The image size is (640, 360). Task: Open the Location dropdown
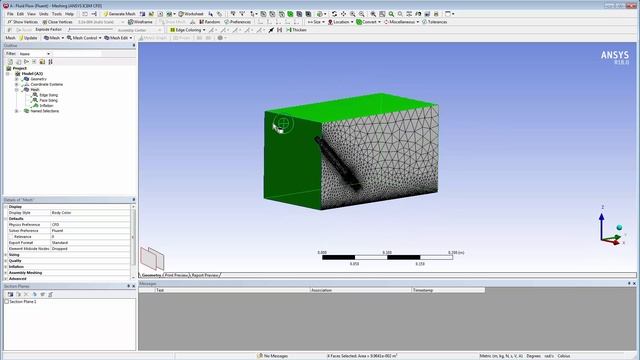(341, 22)
